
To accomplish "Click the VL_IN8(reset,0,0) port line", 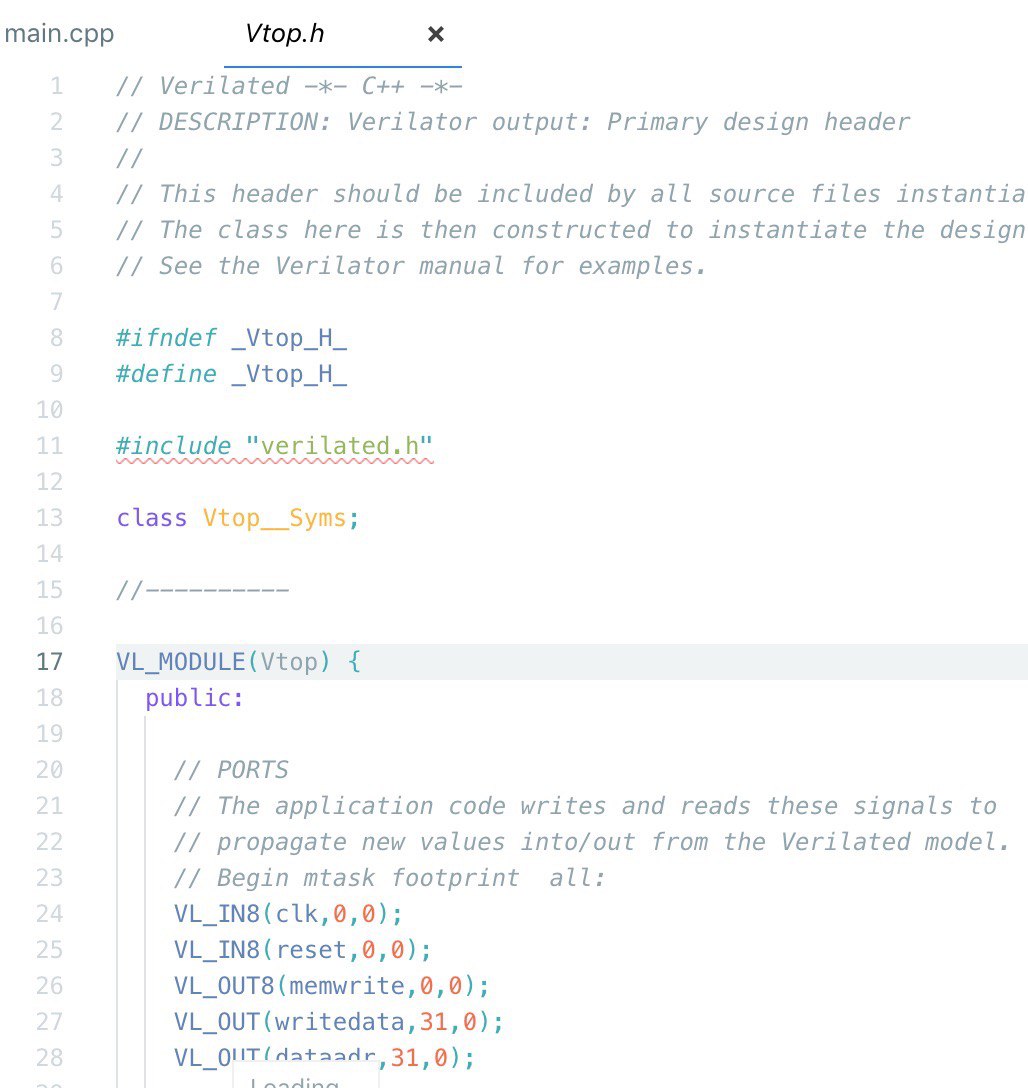I will pyautogui.click(x=303, y=950).
